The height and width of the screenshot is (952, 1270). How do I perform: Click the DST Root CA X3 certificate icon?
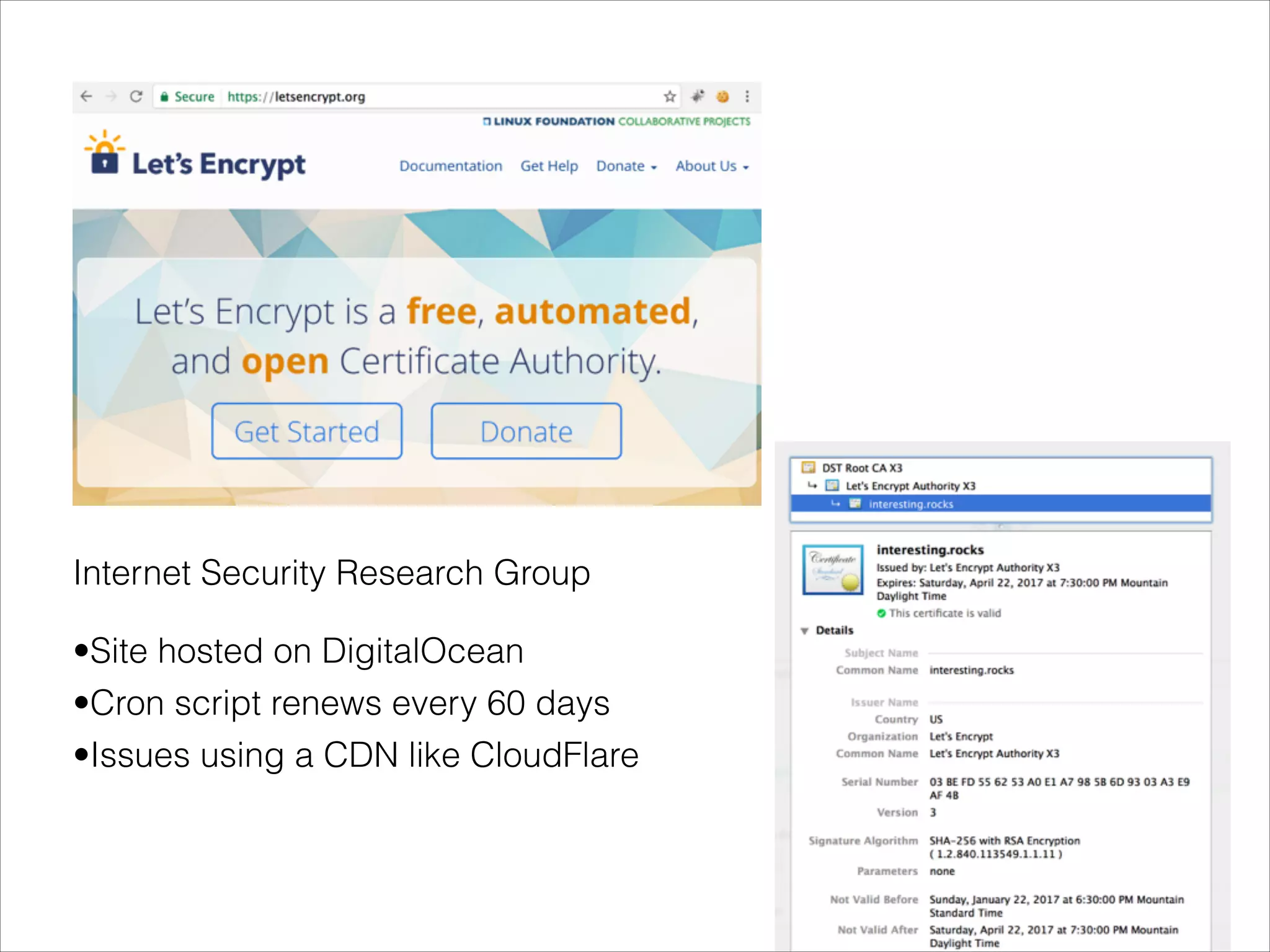[x=809, y=467]
